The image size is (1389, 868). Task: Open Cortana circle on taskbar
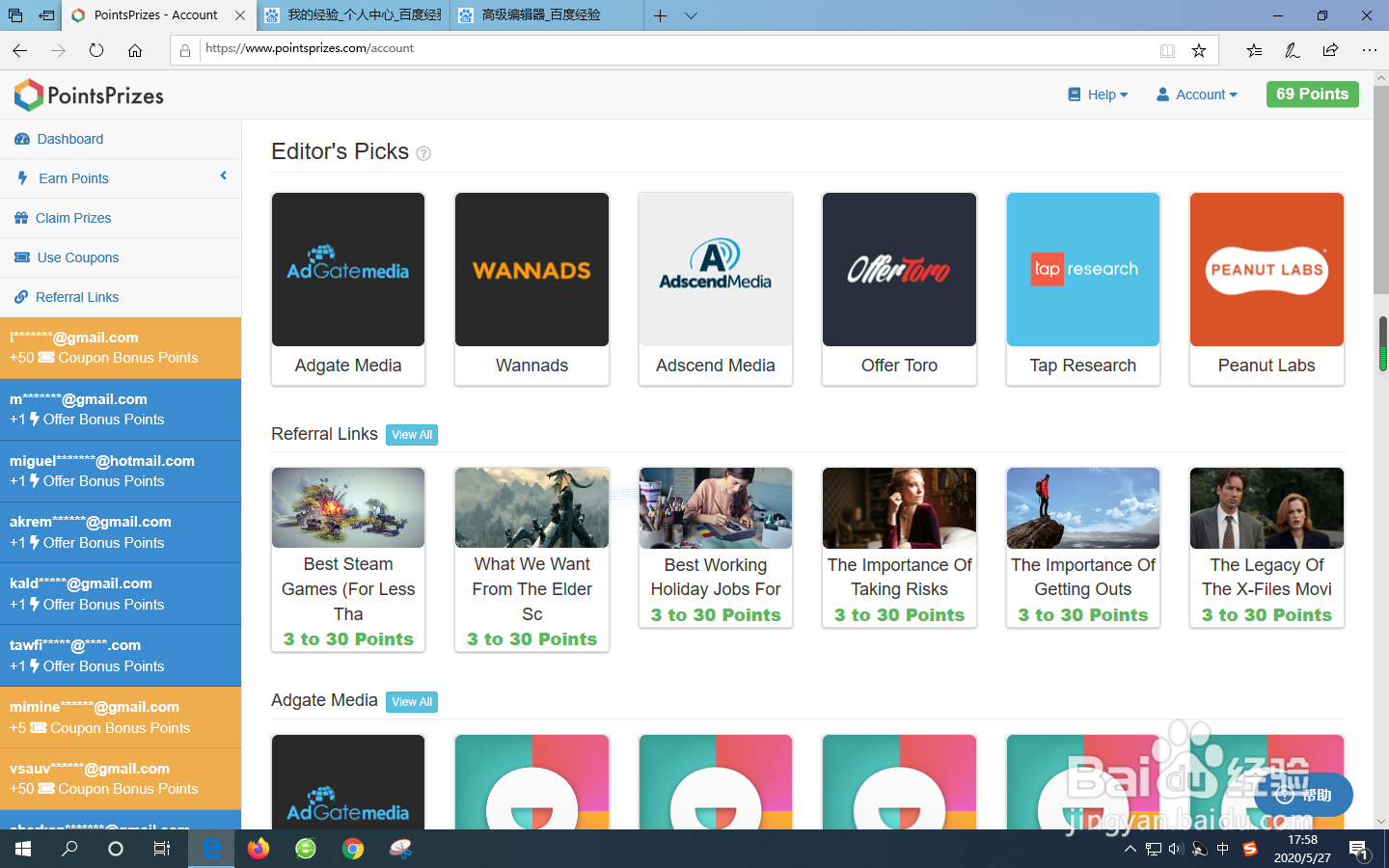click(116, 849)
